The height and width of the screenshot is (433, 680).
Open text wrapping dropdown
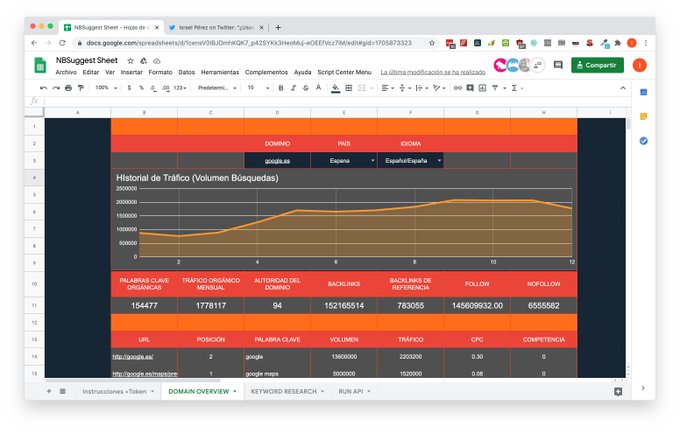[422, 88]
